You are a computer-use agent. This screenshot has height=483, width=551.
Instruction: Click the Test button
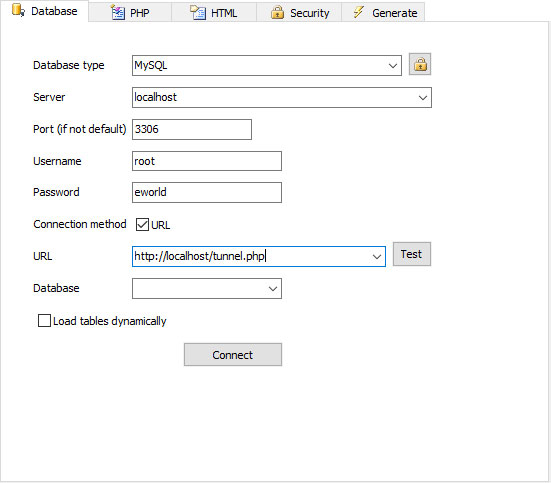(x=412, y=254)
